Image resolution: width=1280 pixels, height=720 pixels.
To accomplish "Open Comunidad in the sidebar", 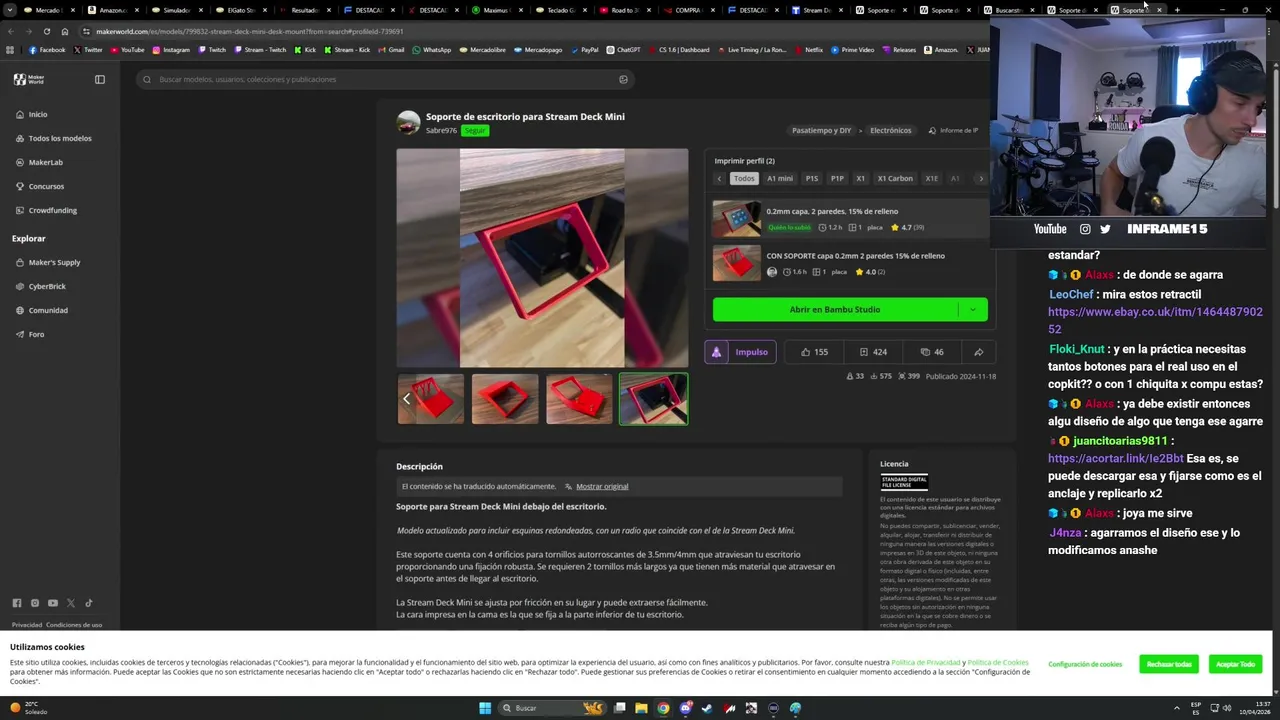I will pos(42,310).
